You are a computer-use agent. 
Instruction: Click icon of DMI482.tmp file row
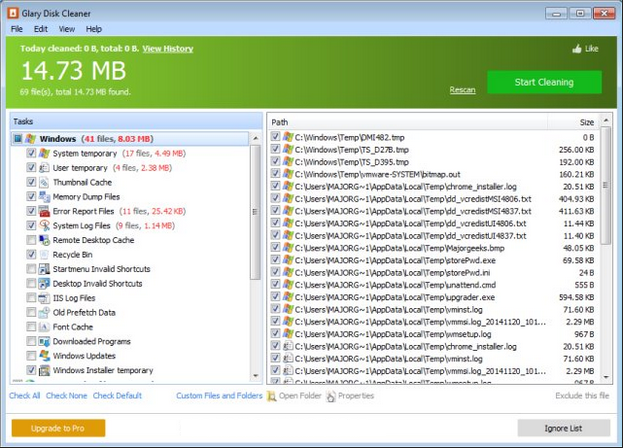coord(288,137)
